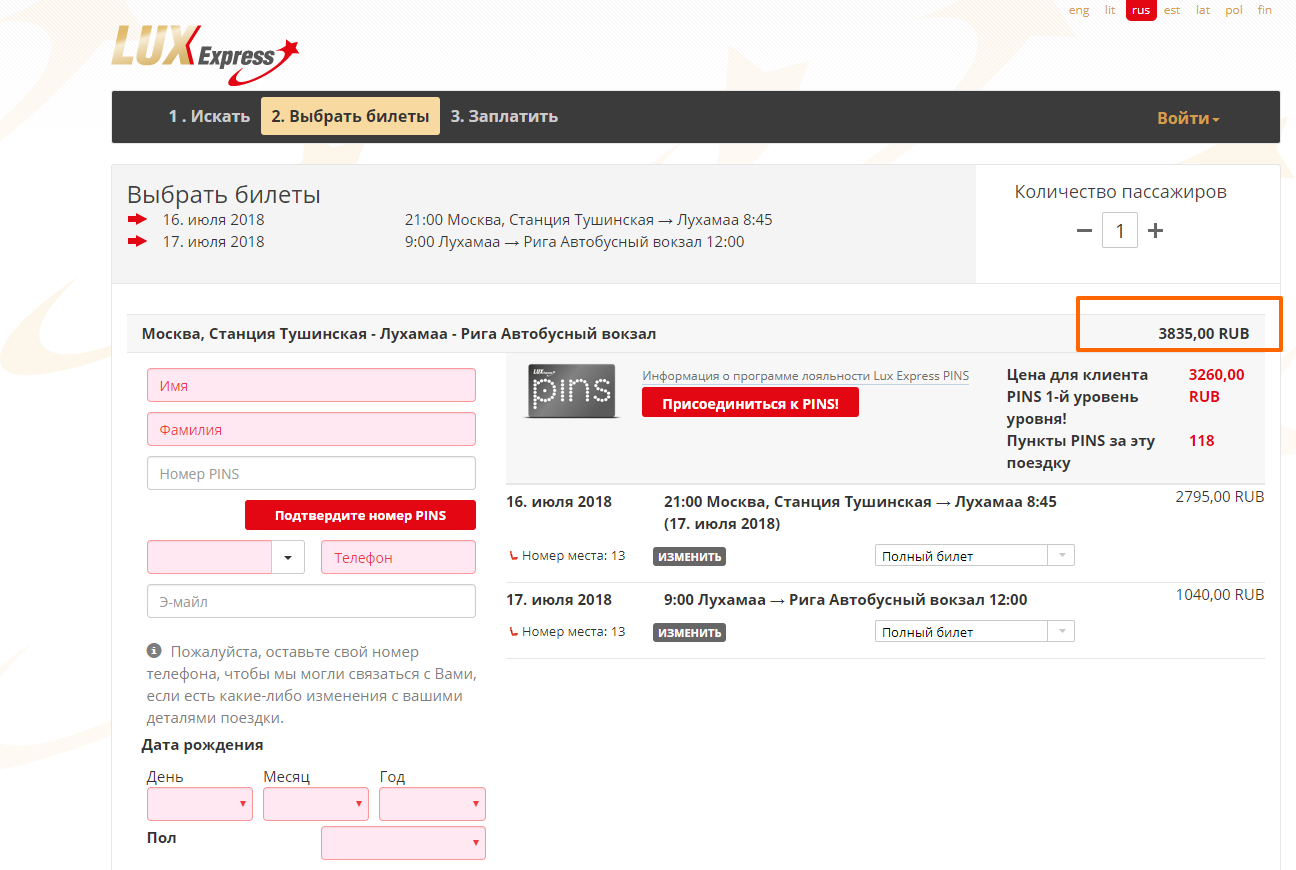Switch language to est
Image resolution: width=1296 pixels, height=870 pixels.
[1172, 10]
